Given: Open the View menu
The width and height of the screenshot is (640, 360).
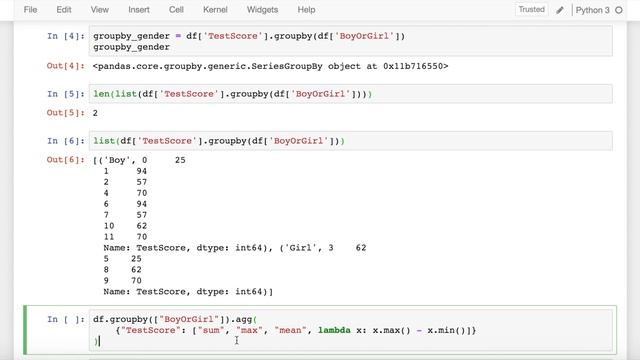Looking at the screenshot, I should click(100, 10).
